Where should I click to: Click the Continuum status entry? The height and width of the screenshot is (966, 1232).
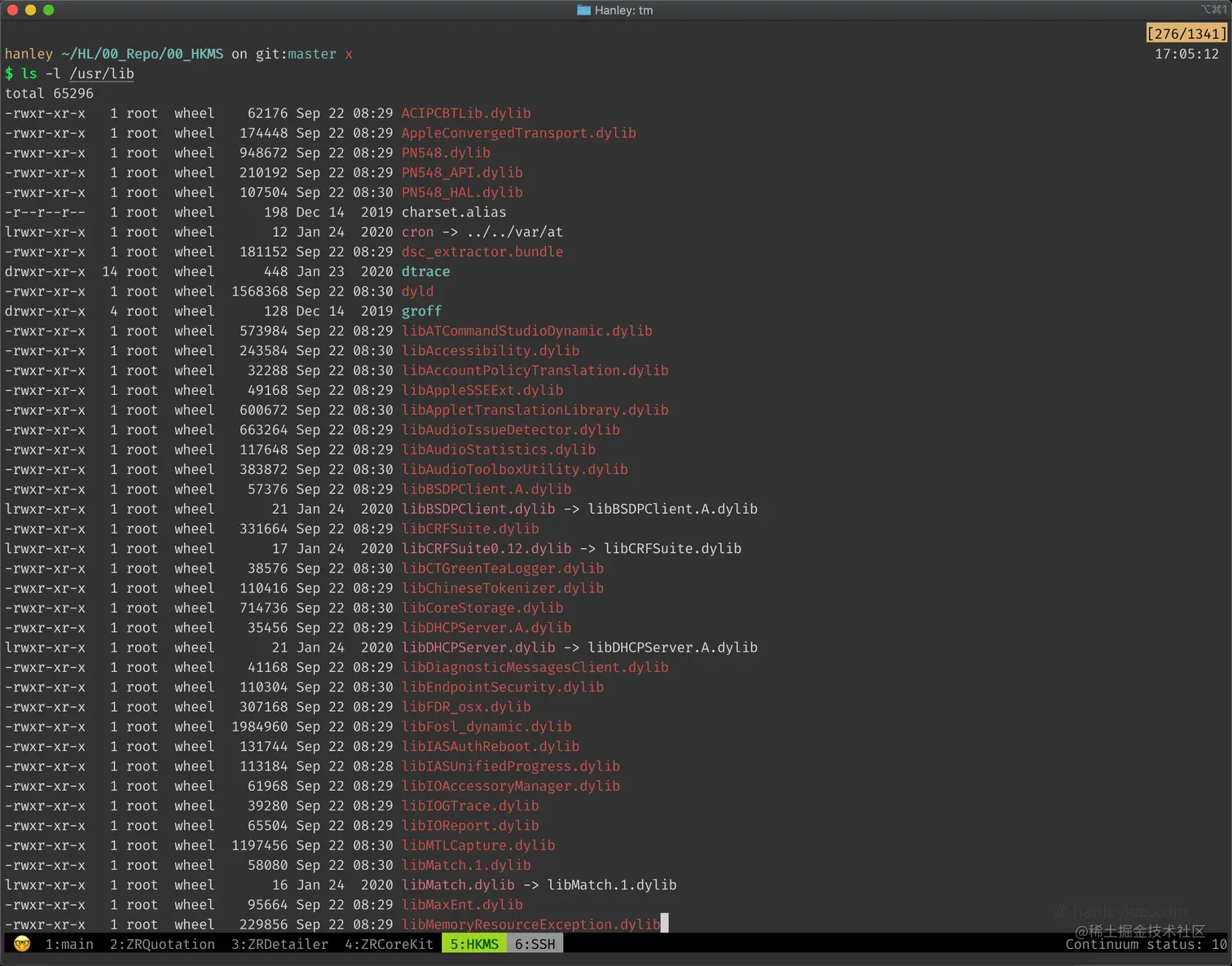tap(1146, 944)
